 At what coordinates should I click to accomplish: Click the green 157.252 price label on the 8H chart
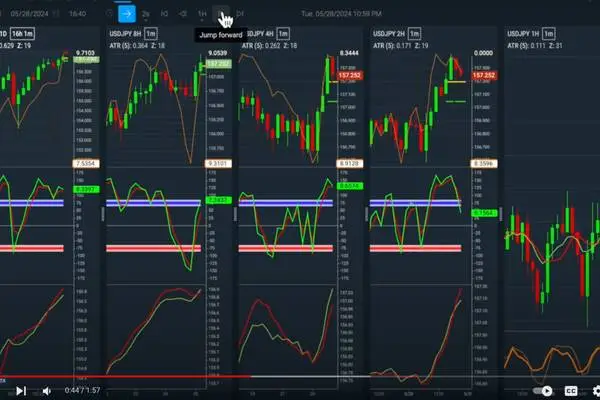click(218, 64)
